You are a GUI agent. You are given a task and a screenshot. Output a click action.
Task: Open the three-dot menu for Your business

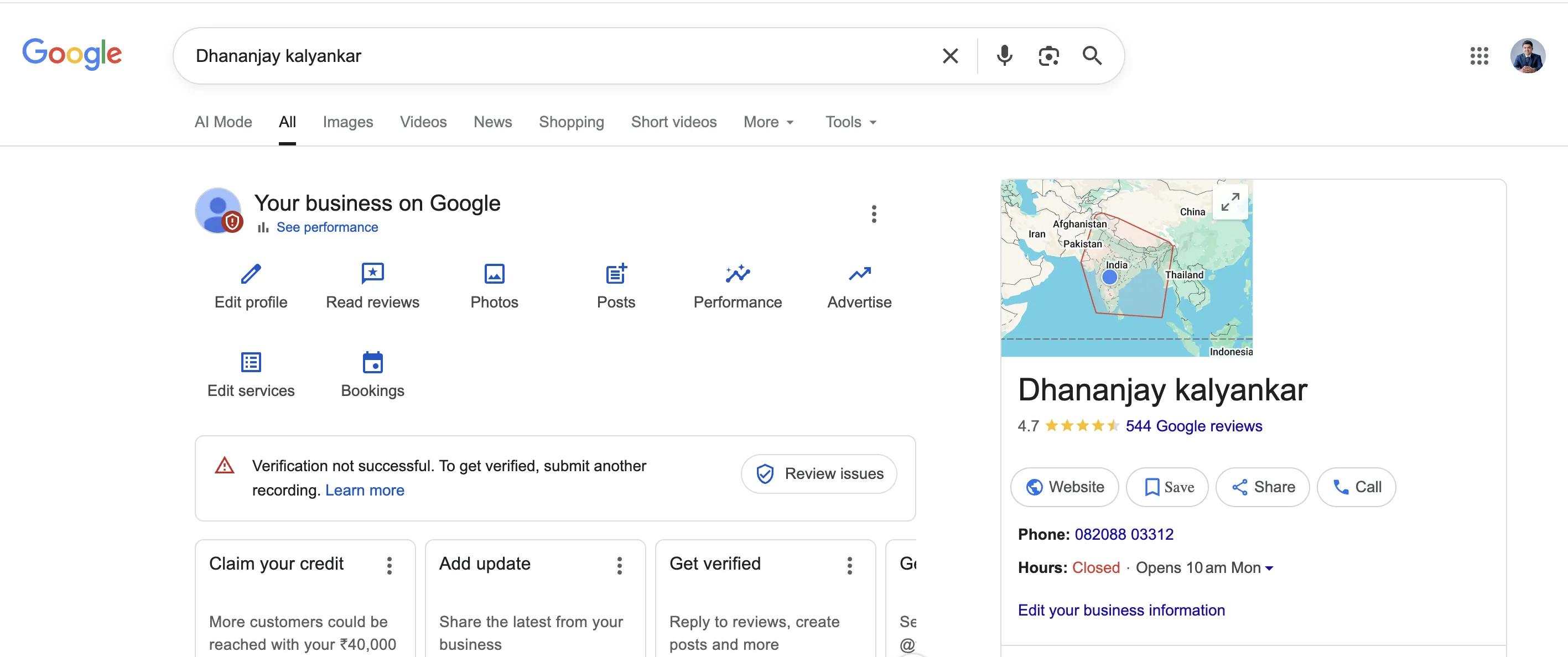click(874, 214)
